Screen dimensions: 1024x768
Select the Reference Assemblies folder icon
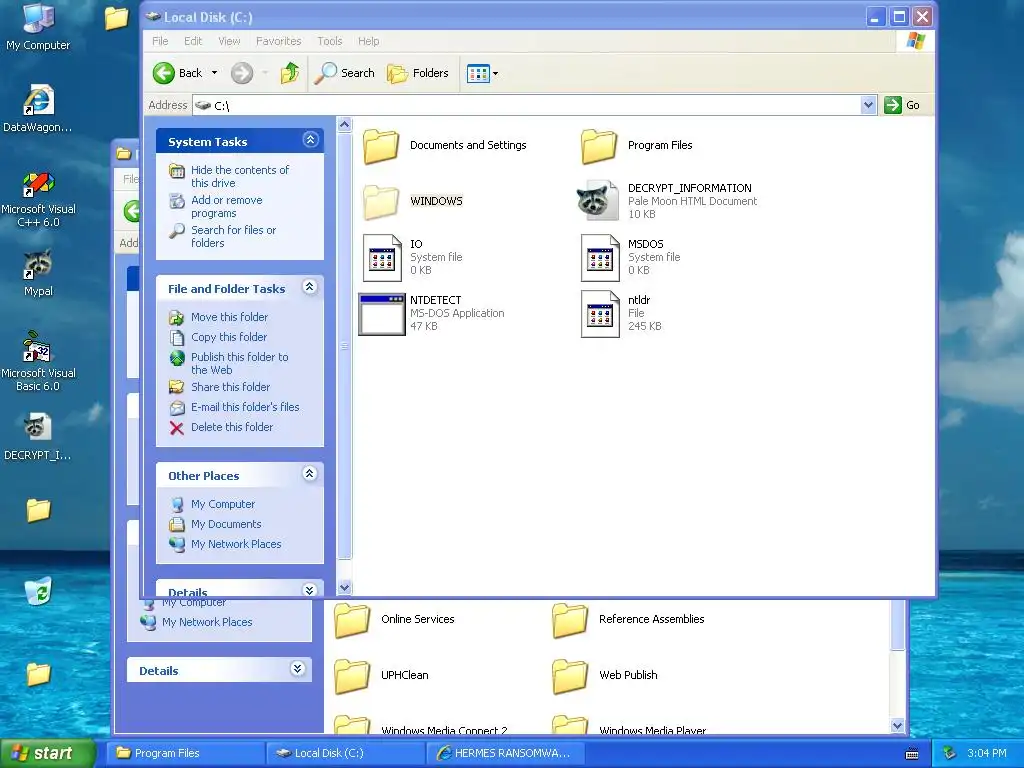point(570,620)
